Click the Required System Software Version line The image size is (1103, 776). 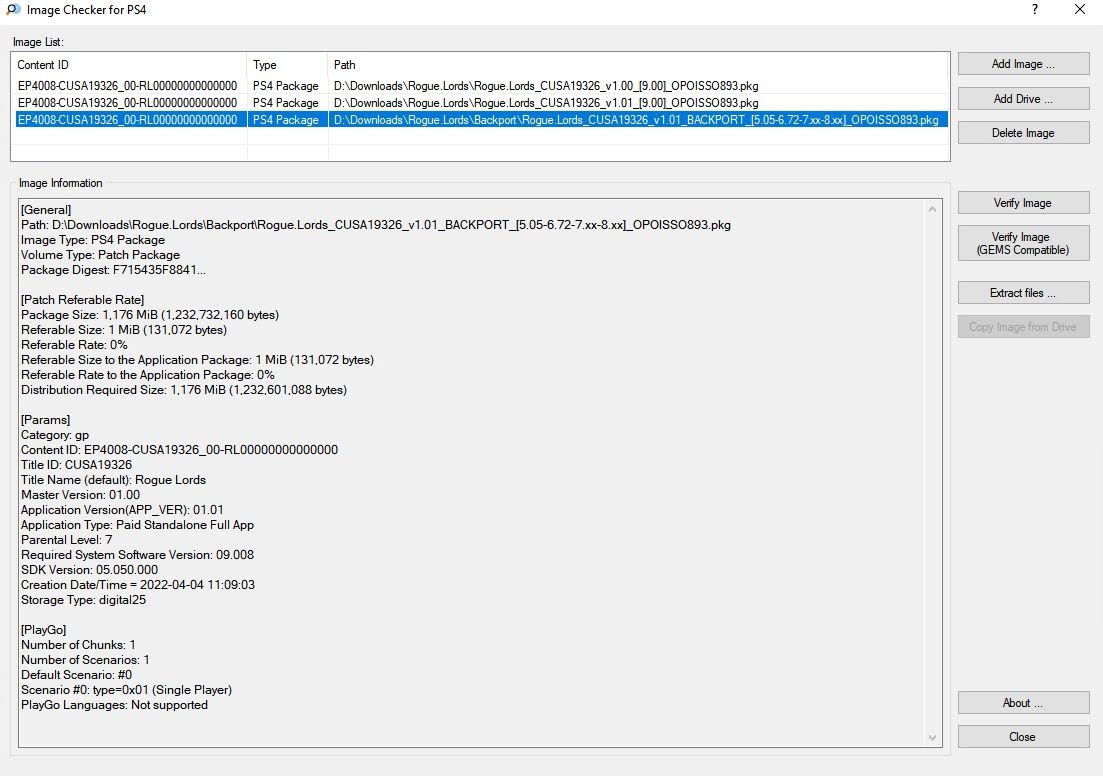[137, 555]
